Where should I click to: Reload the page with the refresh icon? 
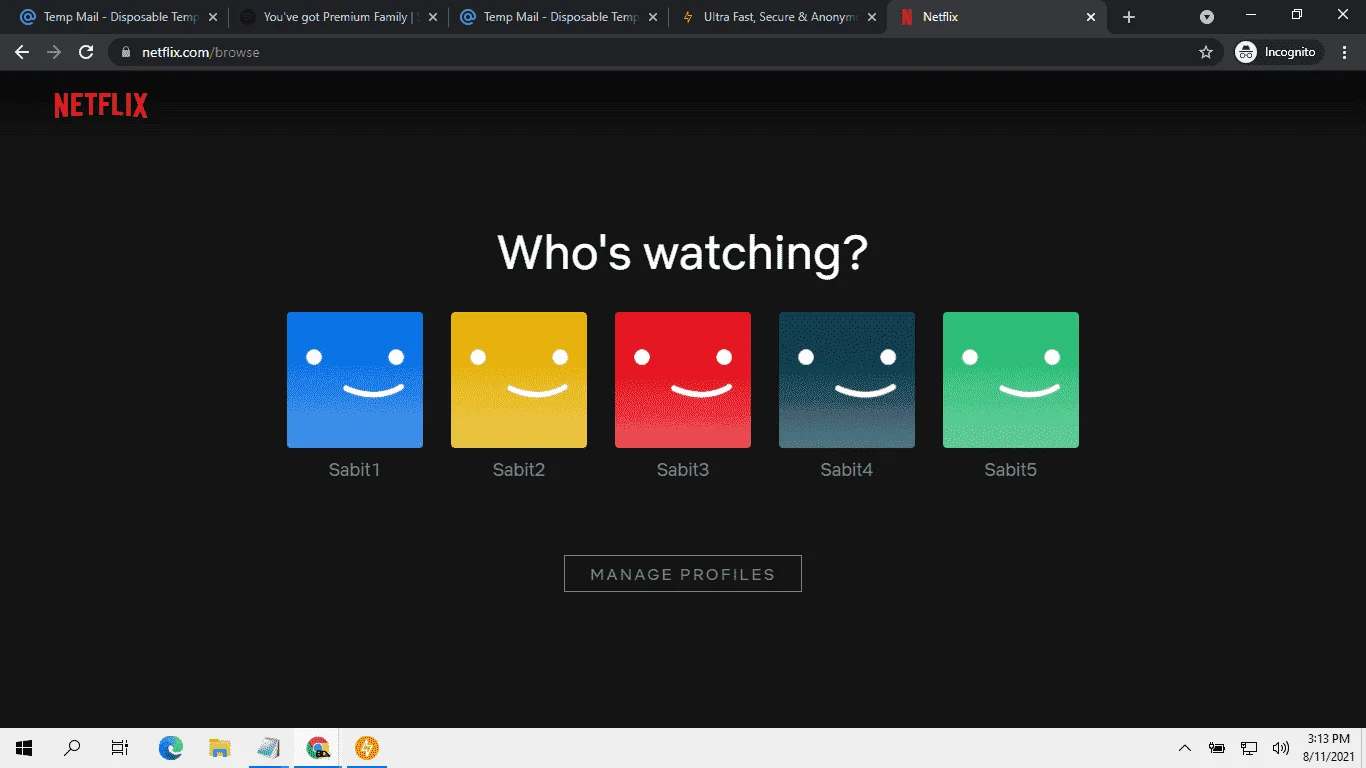coord(86,52)
